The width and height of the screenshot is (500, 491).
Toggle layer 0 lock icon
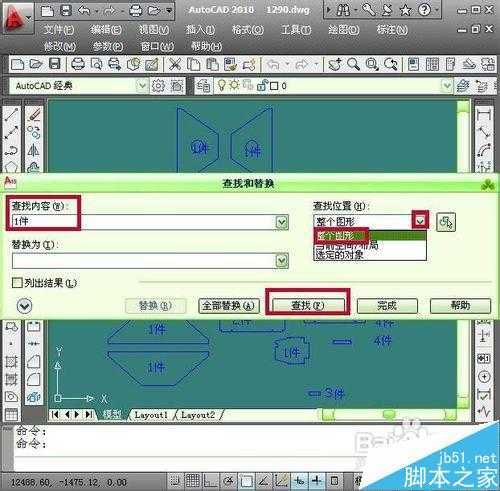click(x=262, y=86)
